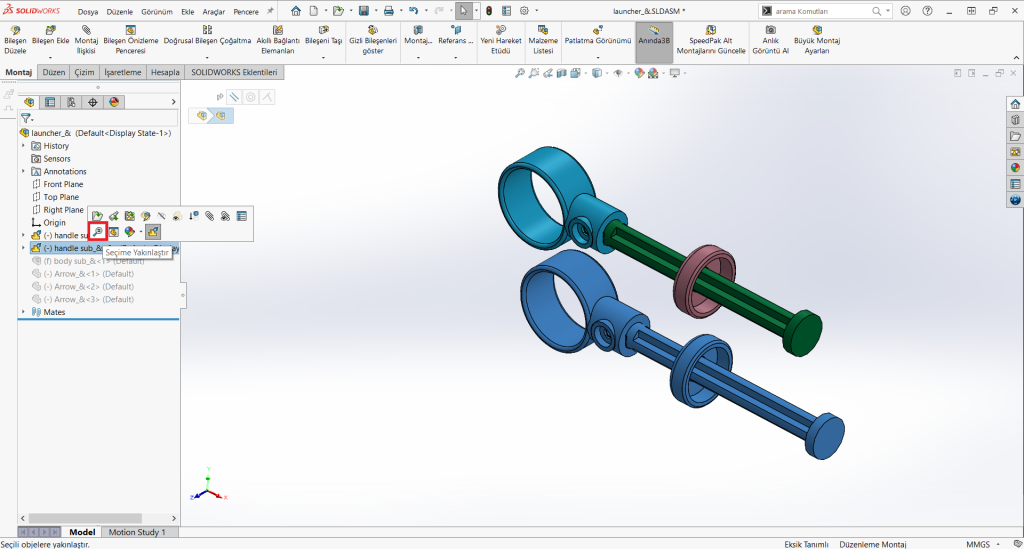This screenshot has height=549, width=1024.
Task: Expand the History folder
Action: click(x=23, y=146)
